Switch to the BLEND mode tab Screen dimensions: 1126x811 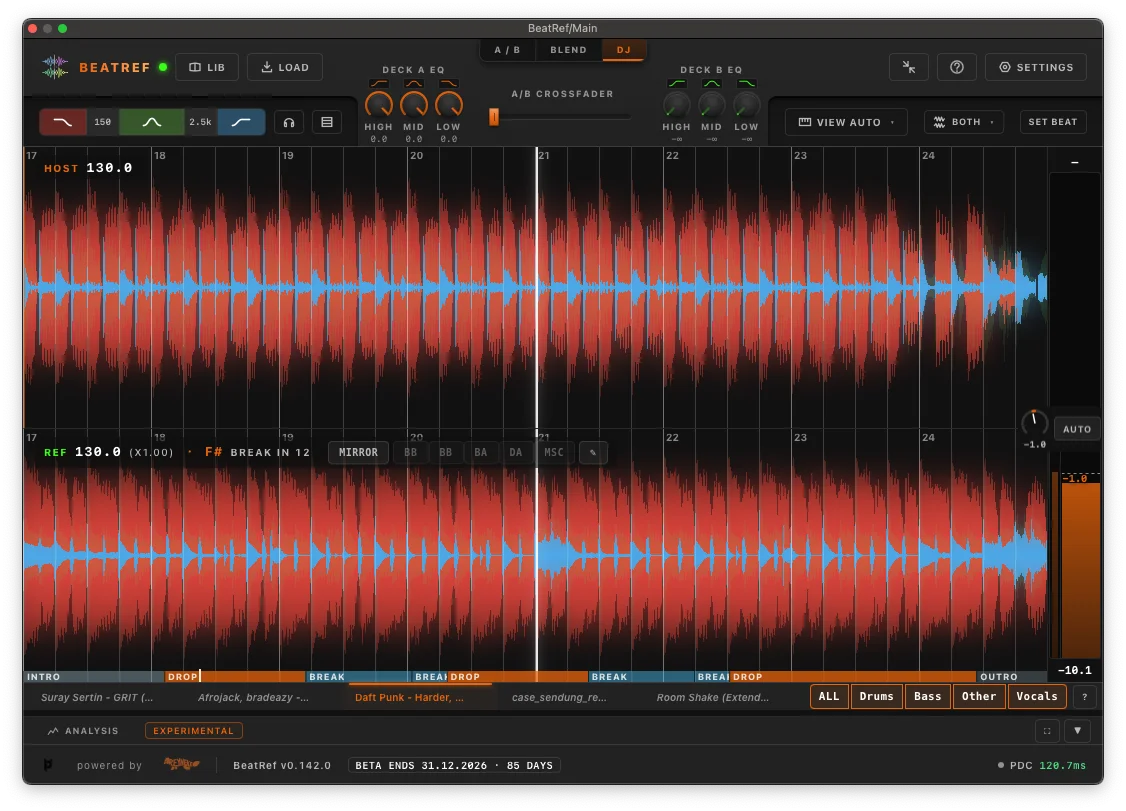coord(568,50)
